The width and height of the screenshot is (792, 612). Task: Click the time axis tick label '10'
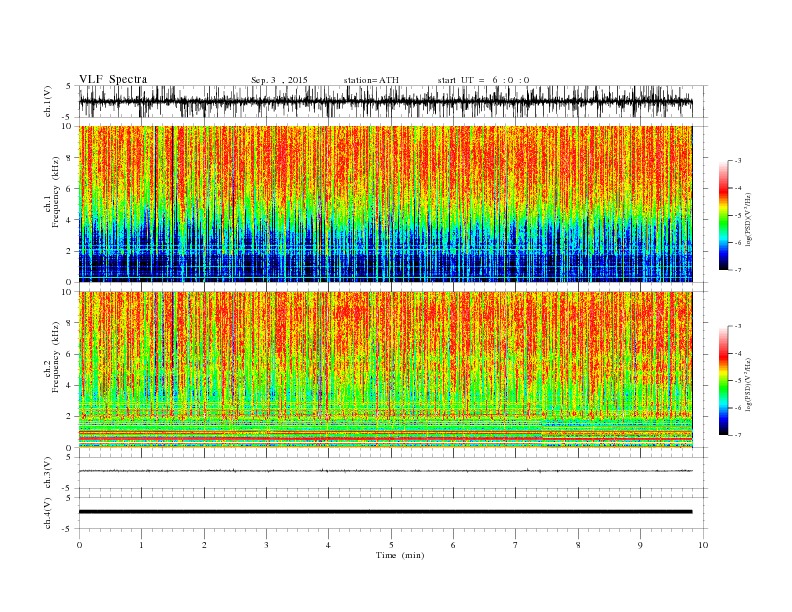(x=703, y=545)
